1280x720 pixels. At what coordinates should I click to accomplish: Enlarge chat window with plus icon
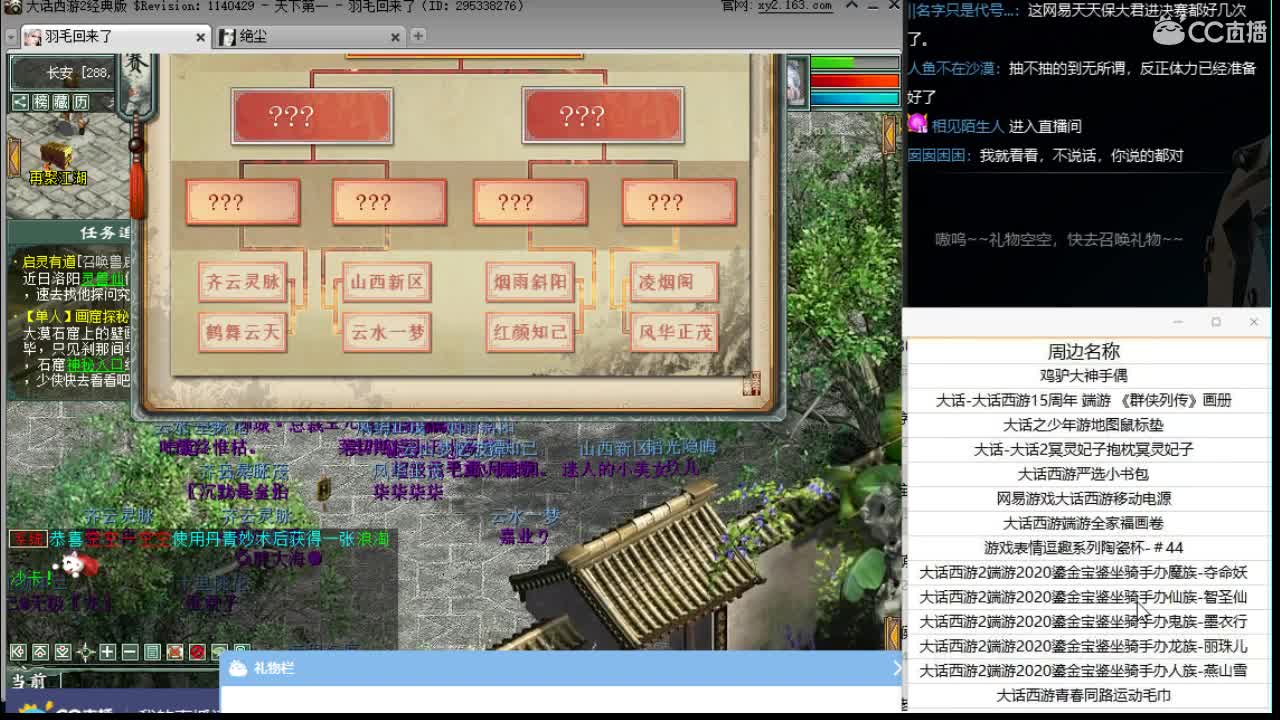[x=107, y=652]
